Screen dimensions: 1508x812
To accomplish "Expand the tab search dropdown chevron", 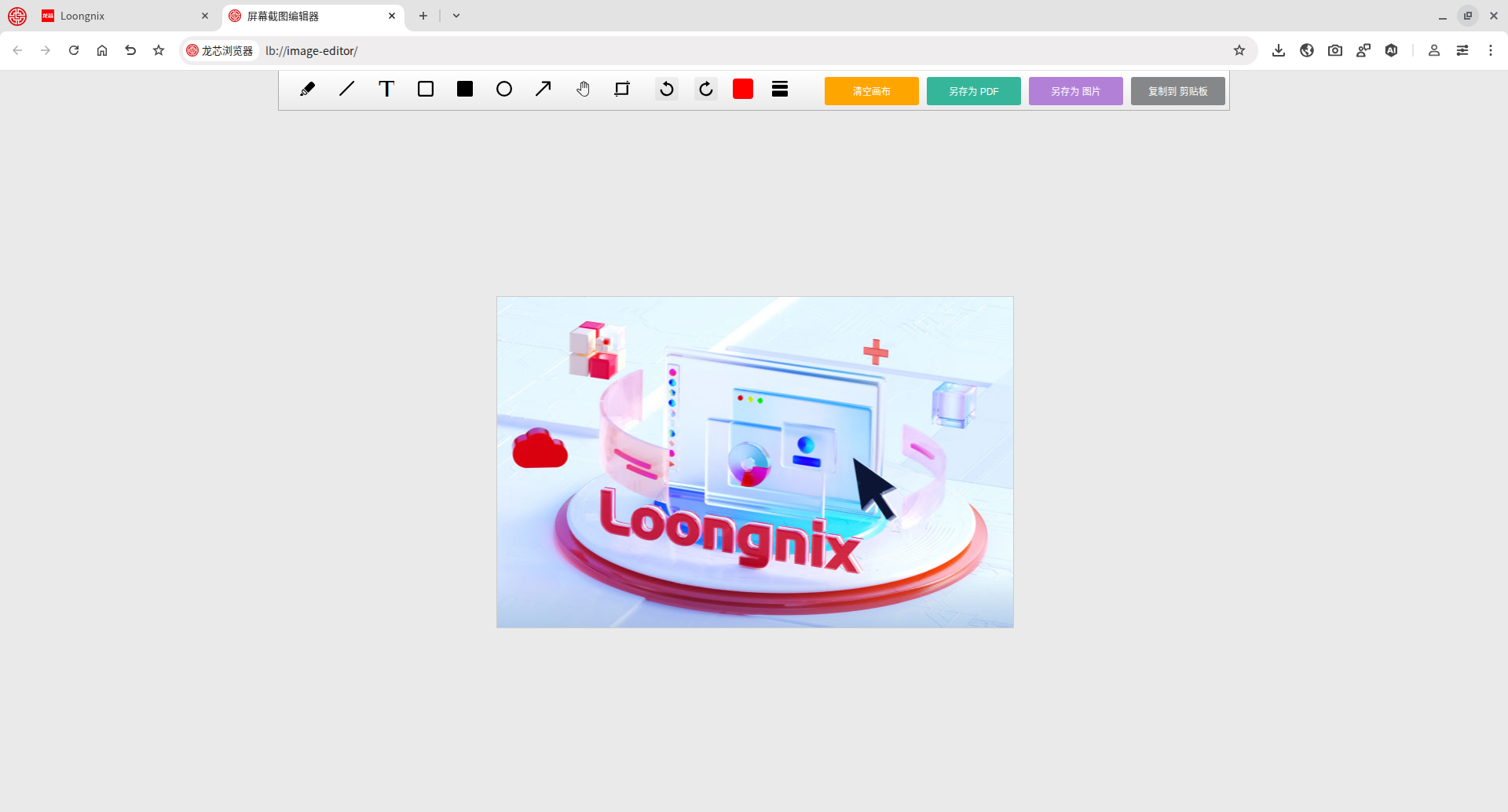I will click(x=456, y=16).
